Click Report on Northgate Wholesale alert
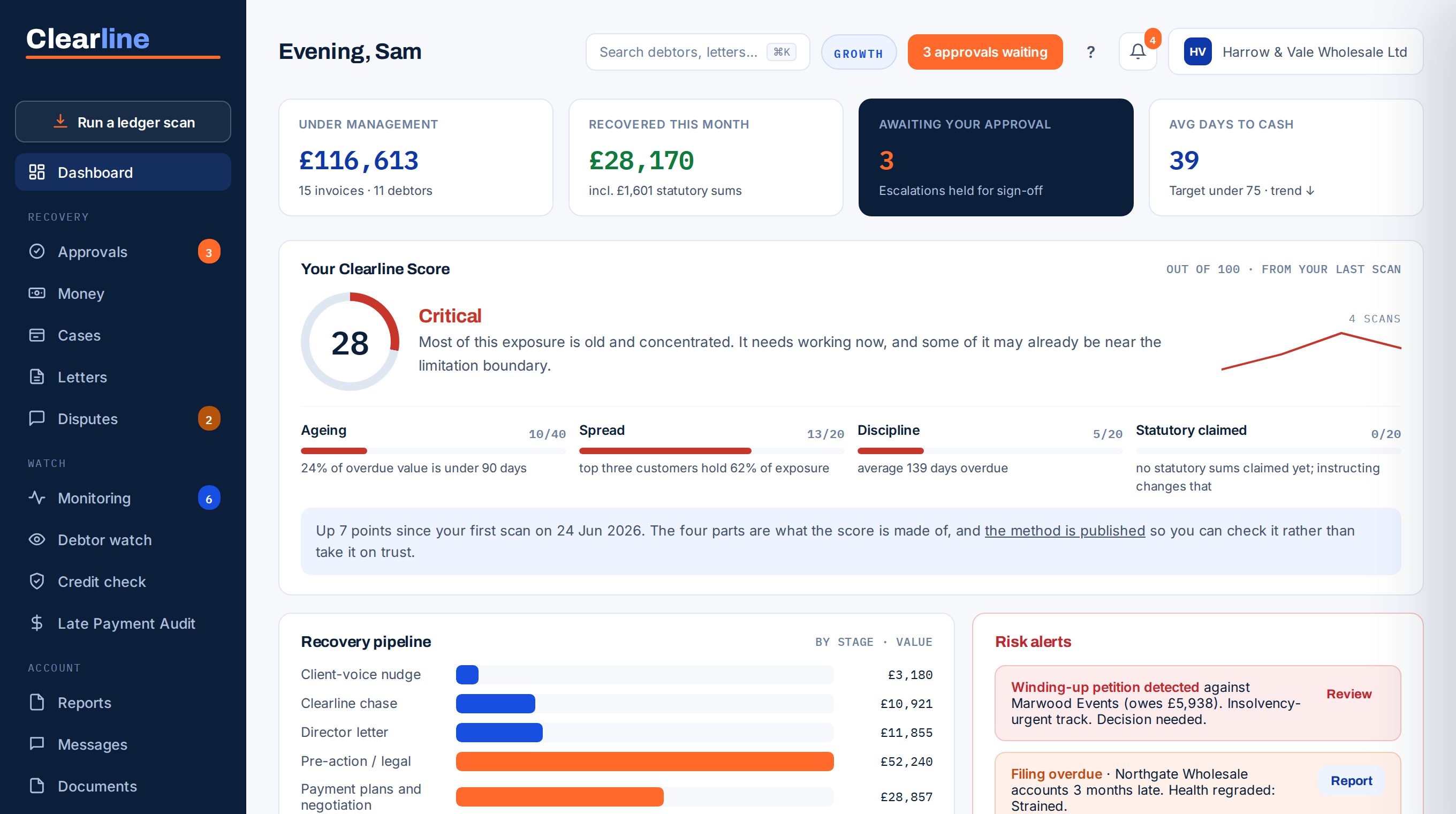 [x=1351, y=781]
